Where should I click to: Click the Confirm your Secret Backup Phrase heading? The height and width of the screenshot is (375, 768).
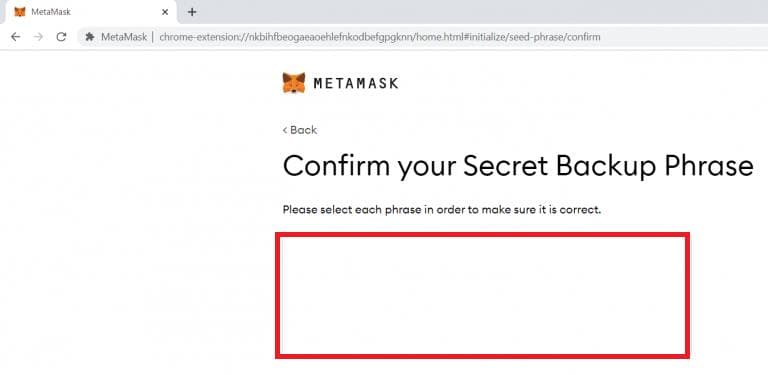pos(518,166)
